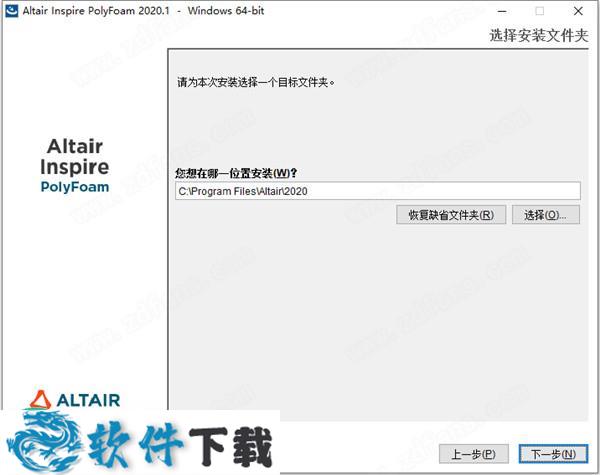600x475 pixels.
Task: Click the installer app icon in title bar
Action: [11, 11]
